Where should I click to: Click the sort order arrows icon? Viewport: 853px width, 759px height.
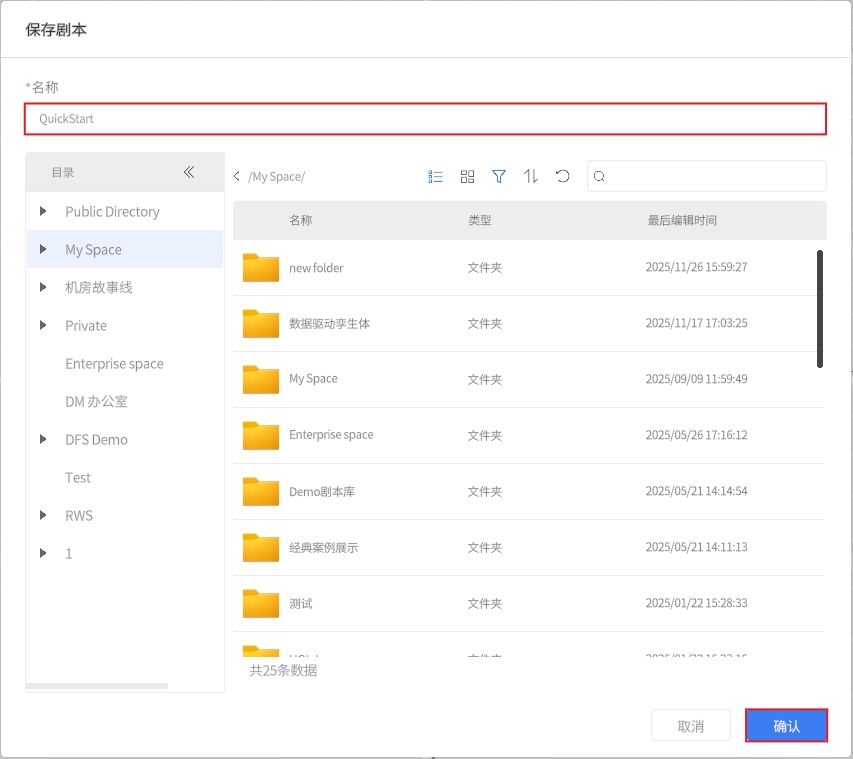pyautogui.click(x=531, y=176)
